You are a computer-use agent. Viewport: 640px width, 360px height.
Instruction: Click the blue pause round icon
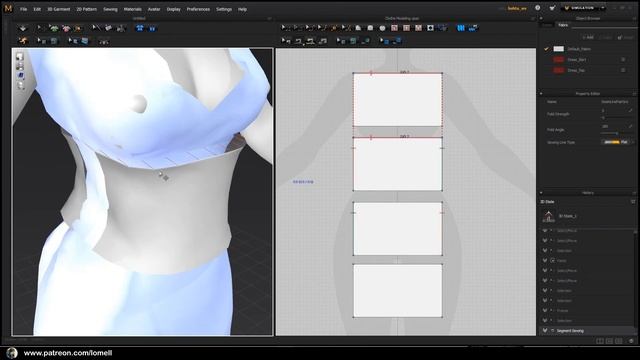[x=152, y=28]
